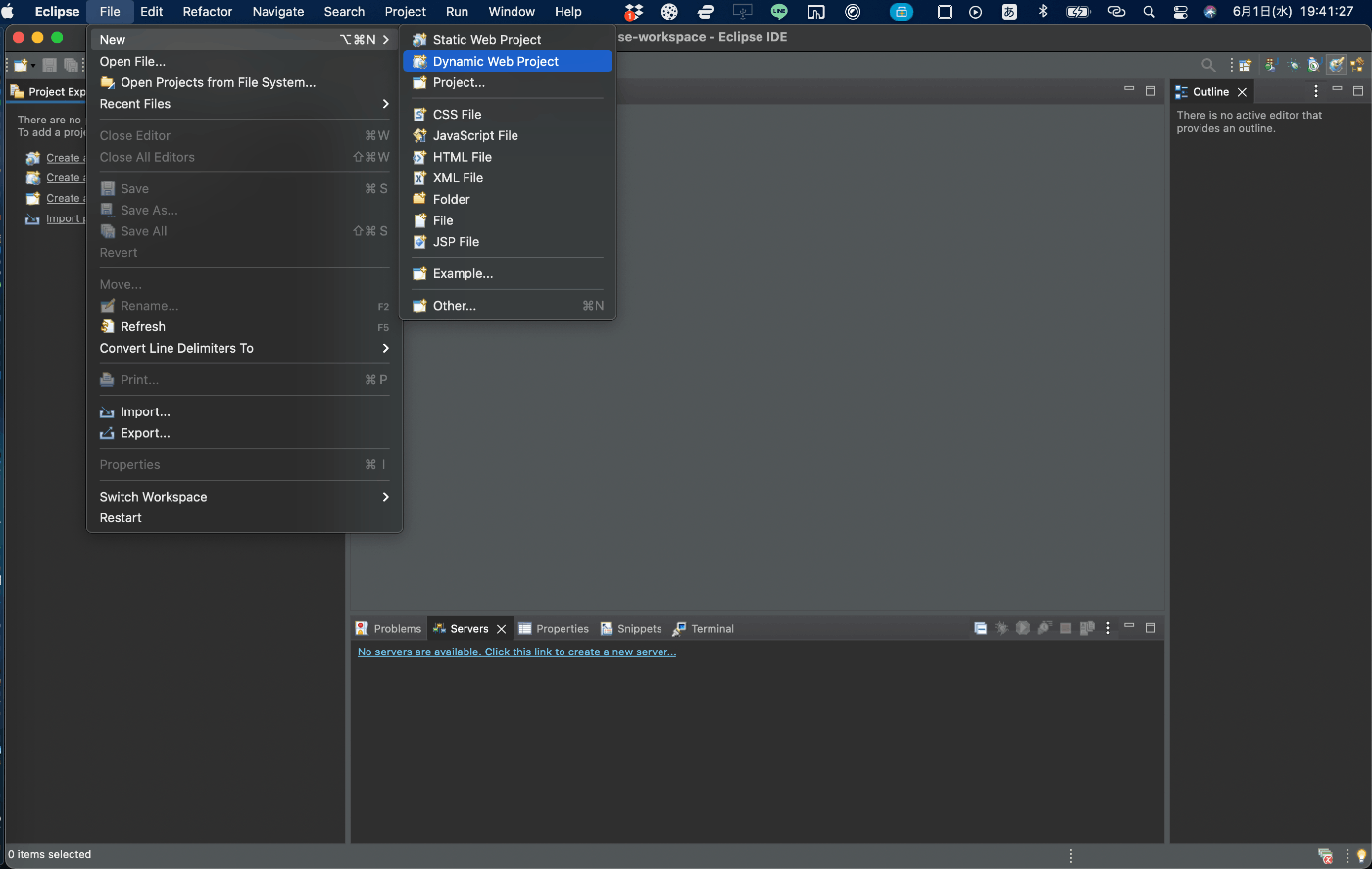Maximize the Outline panel
The image size is (1372, 869).
click(x=1358, y=91)
